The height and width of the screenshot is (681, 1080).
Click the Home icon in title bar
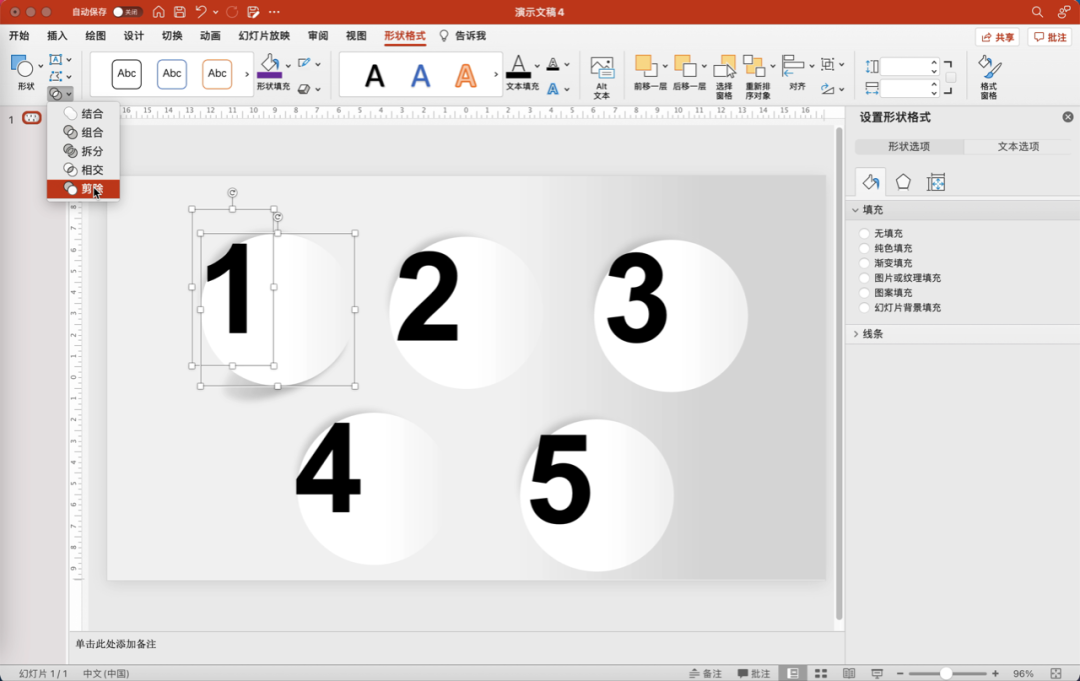pos(158,12)
